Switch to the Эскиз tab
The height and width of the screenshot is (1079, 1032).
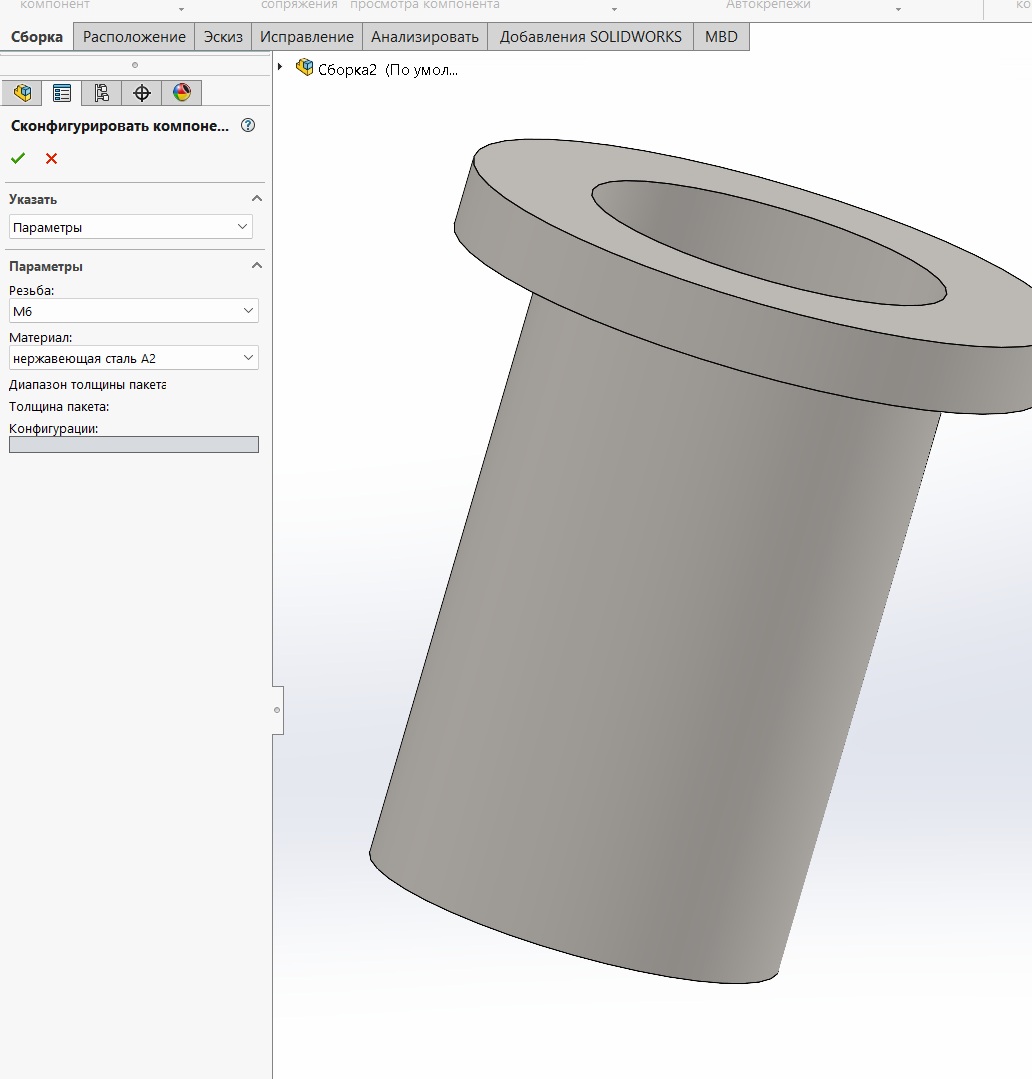[223, 36]
